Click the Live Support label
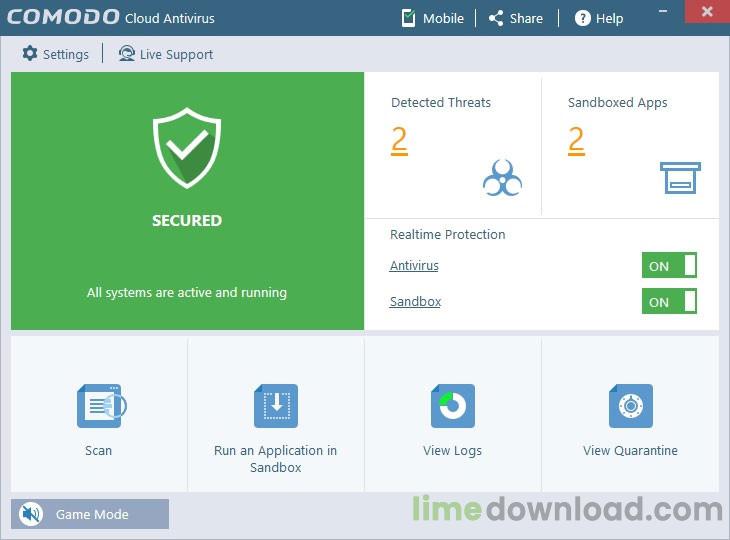 click(176, 55)
